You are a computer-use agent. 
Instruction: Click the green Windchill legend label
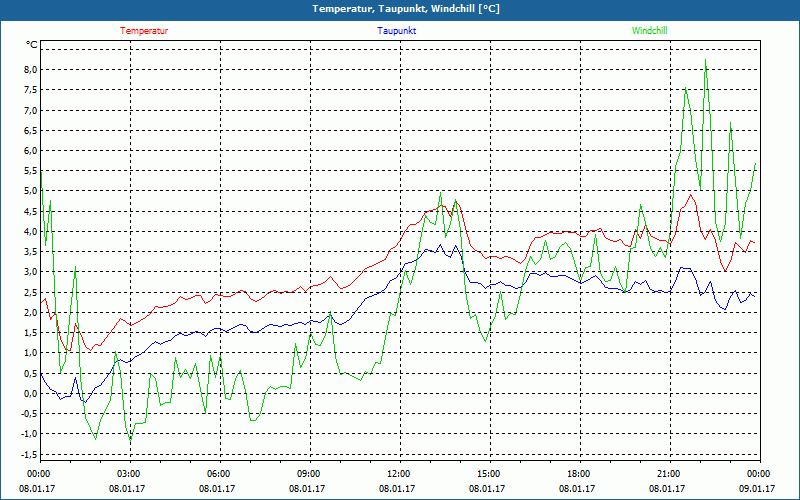pos(649,31)
